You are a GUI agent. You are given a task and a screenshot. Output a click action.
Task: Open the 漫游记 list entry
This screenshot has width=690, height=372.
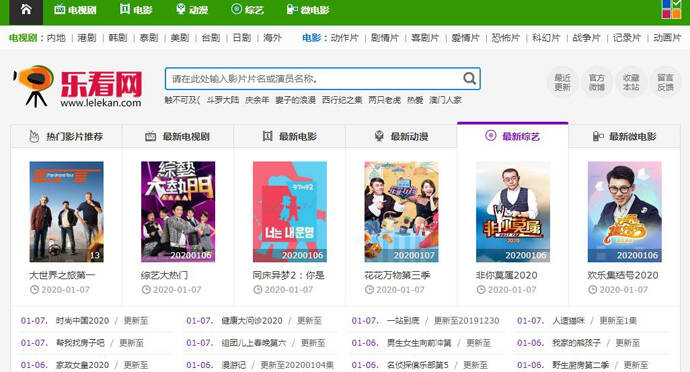coord(233,365)
